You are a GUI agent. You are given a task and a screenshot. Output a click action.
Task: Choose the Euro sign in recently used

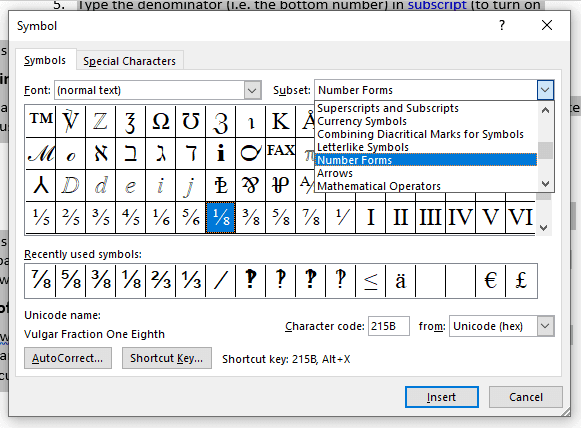pyautogui.click(x=490, y=281)
